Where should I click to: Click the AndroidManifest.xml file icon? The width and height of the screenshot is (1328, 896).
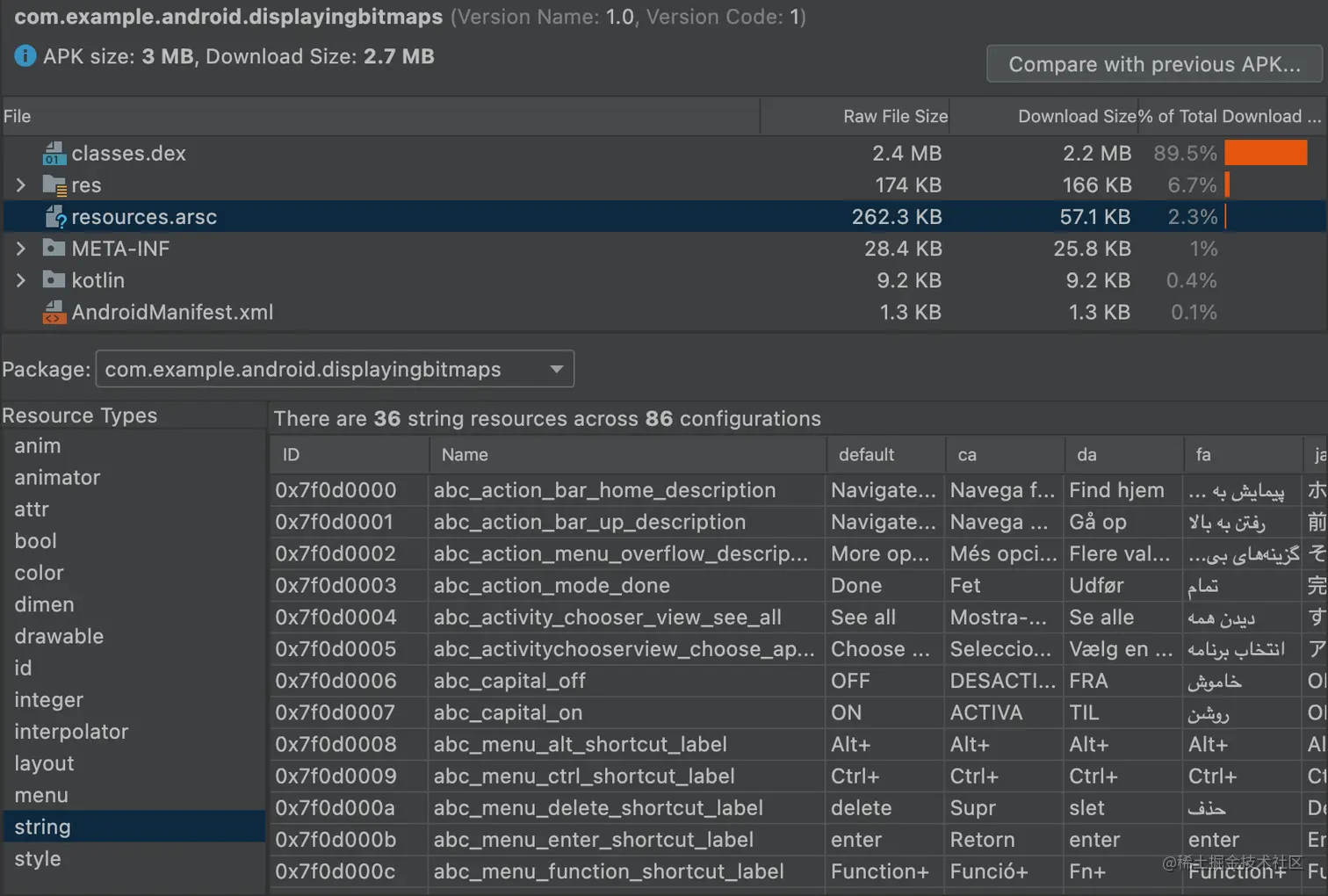[x=54, y=312]
